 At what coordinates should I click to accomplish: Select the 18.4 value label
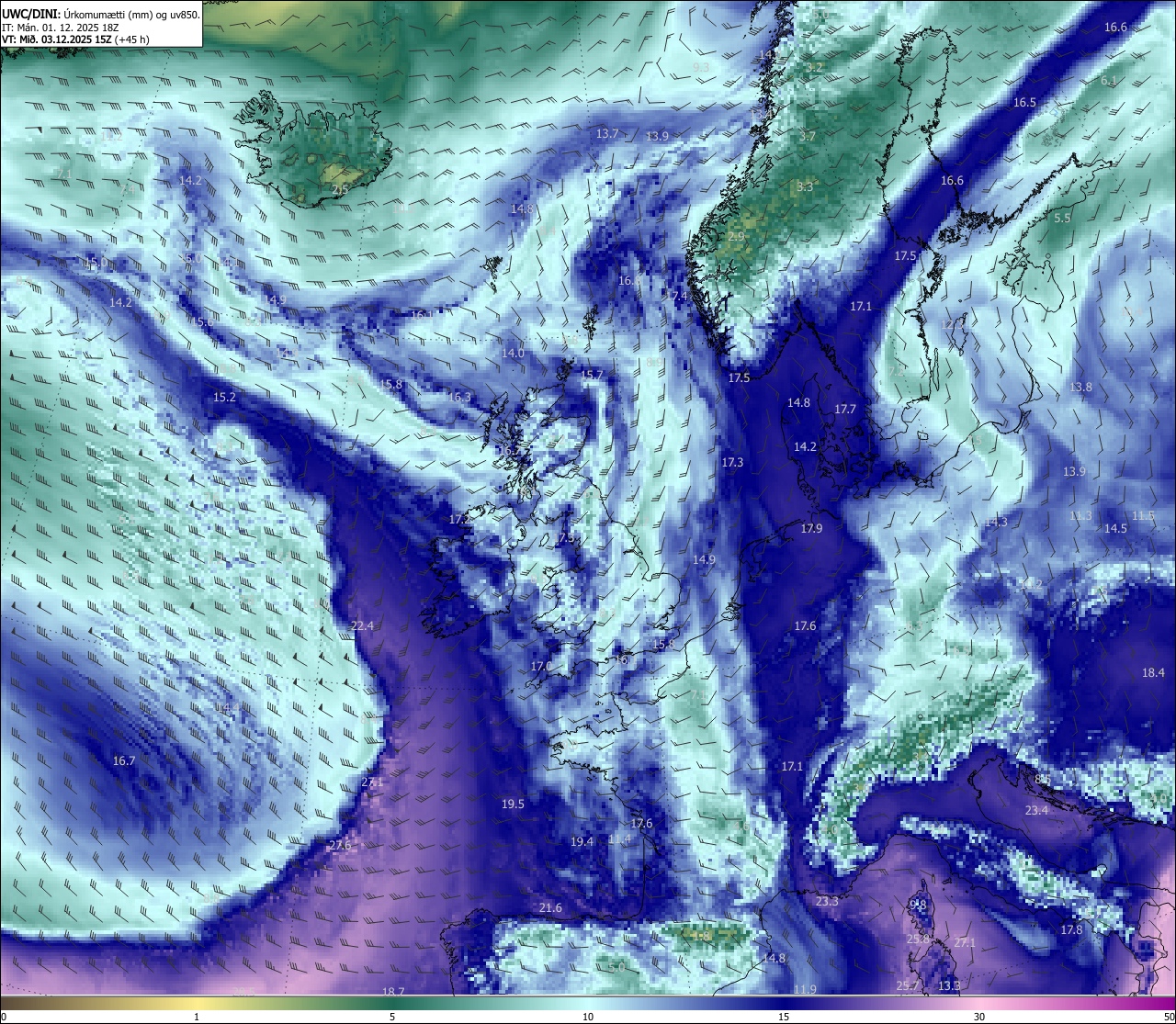coord(1153,672)
